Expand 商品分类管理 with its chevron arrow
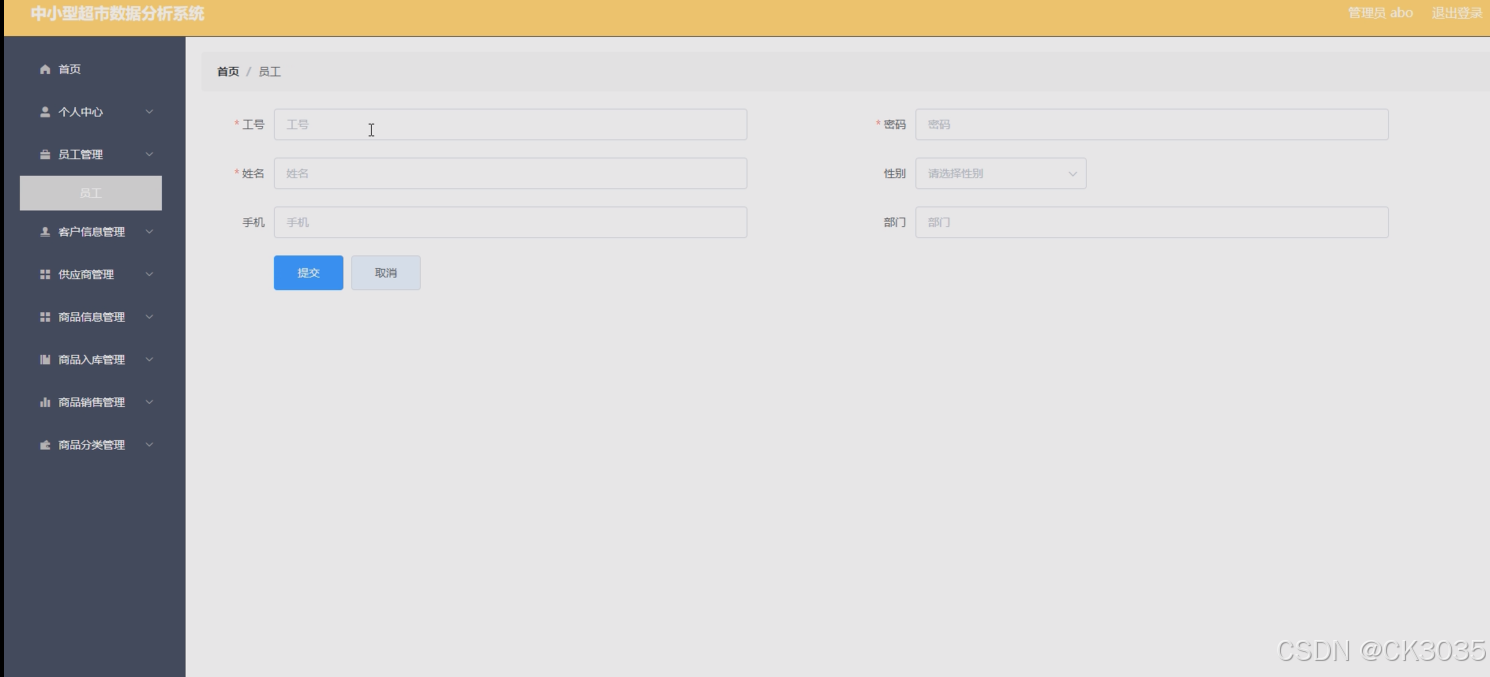Screen dimensions: 1490x677 [x=149, y=445]
